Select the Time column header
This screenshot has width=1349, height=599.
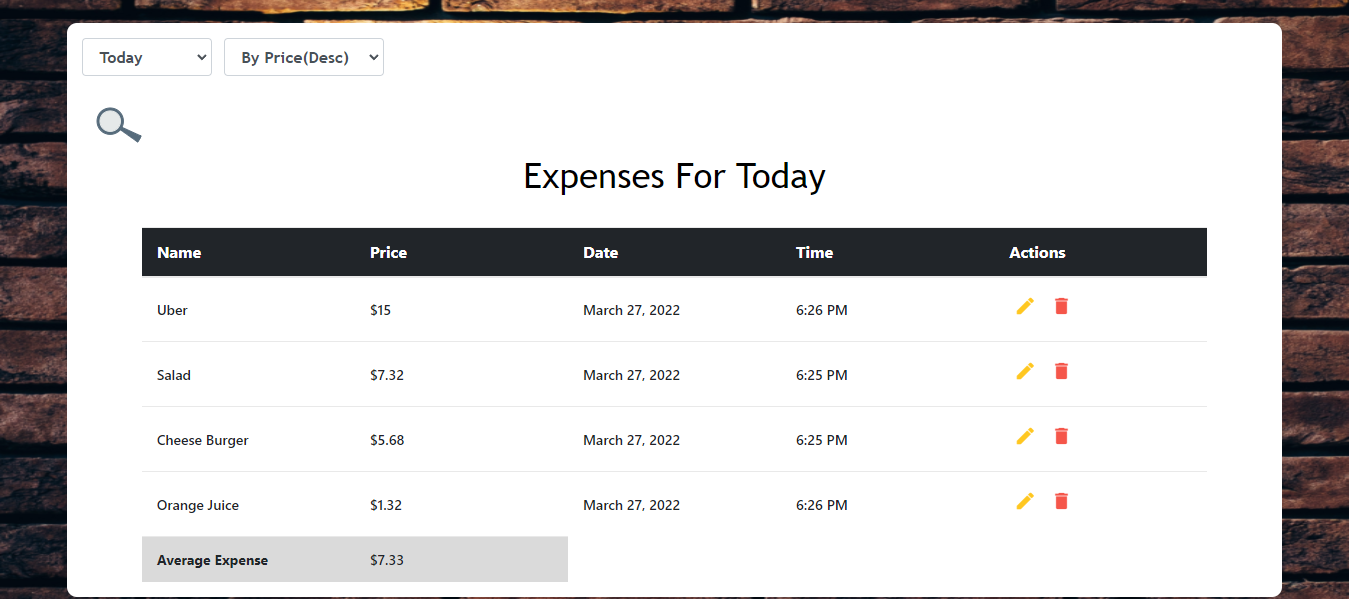(x=814, y=253)
